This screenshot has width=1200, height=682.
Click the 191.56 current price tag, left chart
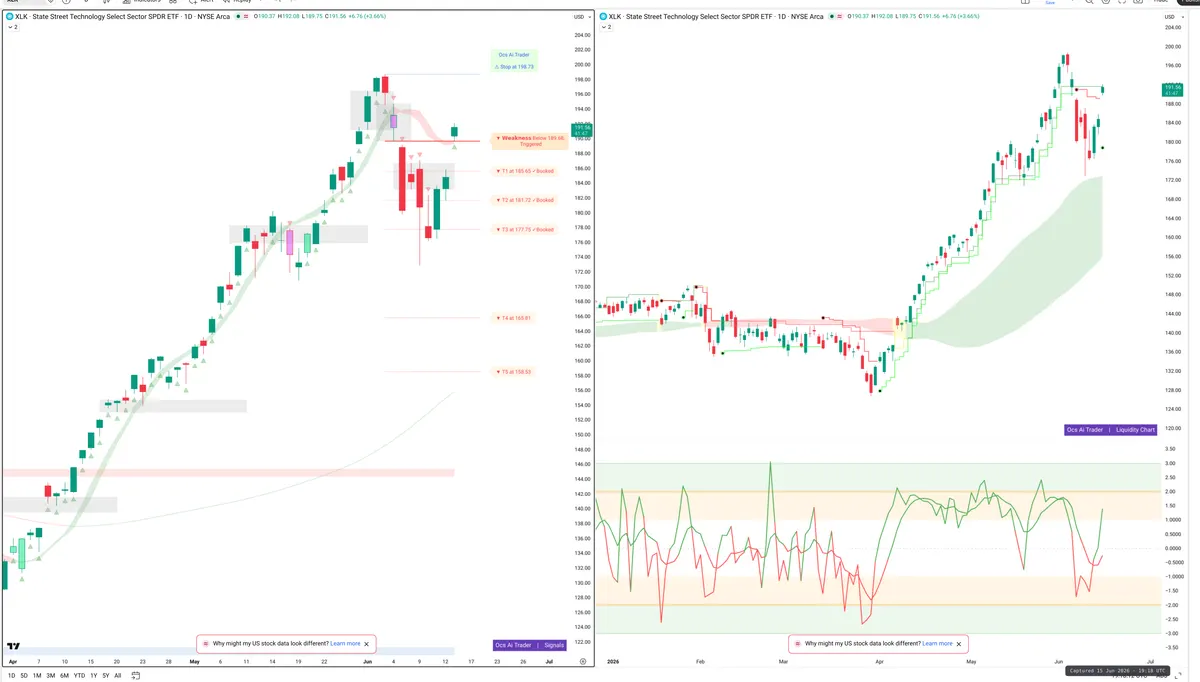582,130
